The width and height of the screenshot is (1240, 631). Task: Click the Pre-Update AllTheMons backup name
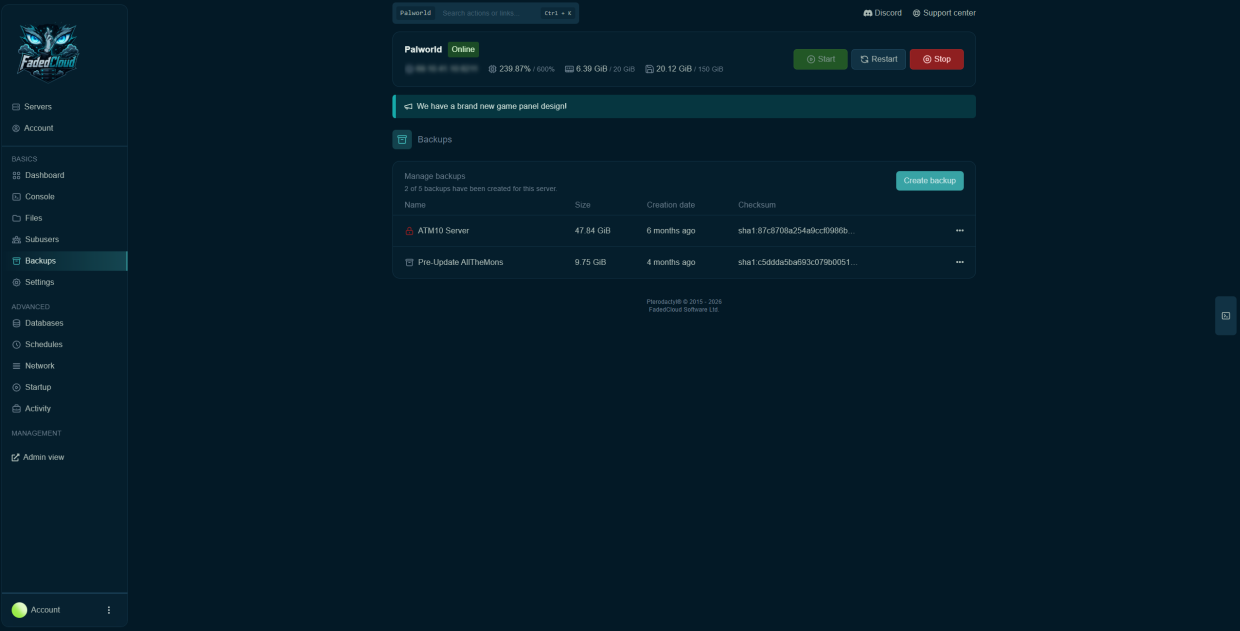[461, 262]
